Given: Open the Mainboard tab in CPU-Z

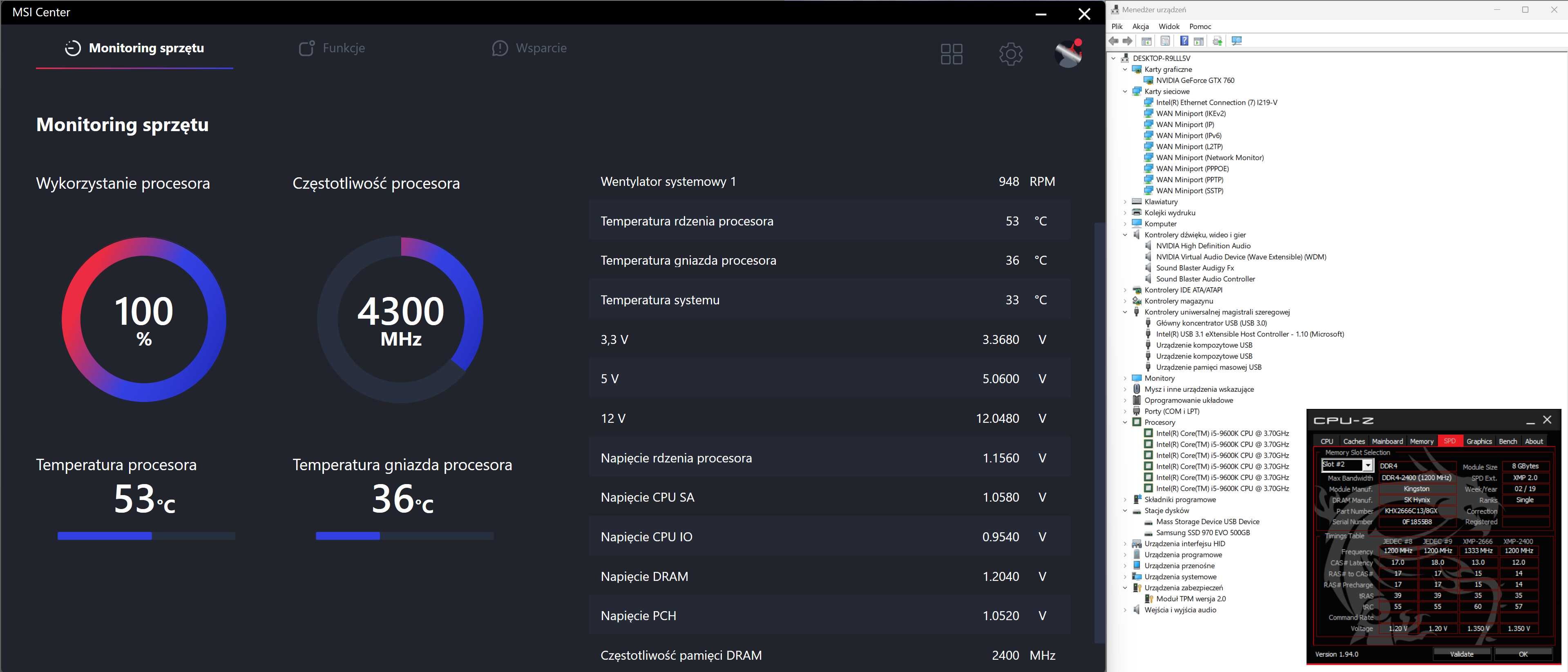Looking at the screenshot, I should 1387,441.
